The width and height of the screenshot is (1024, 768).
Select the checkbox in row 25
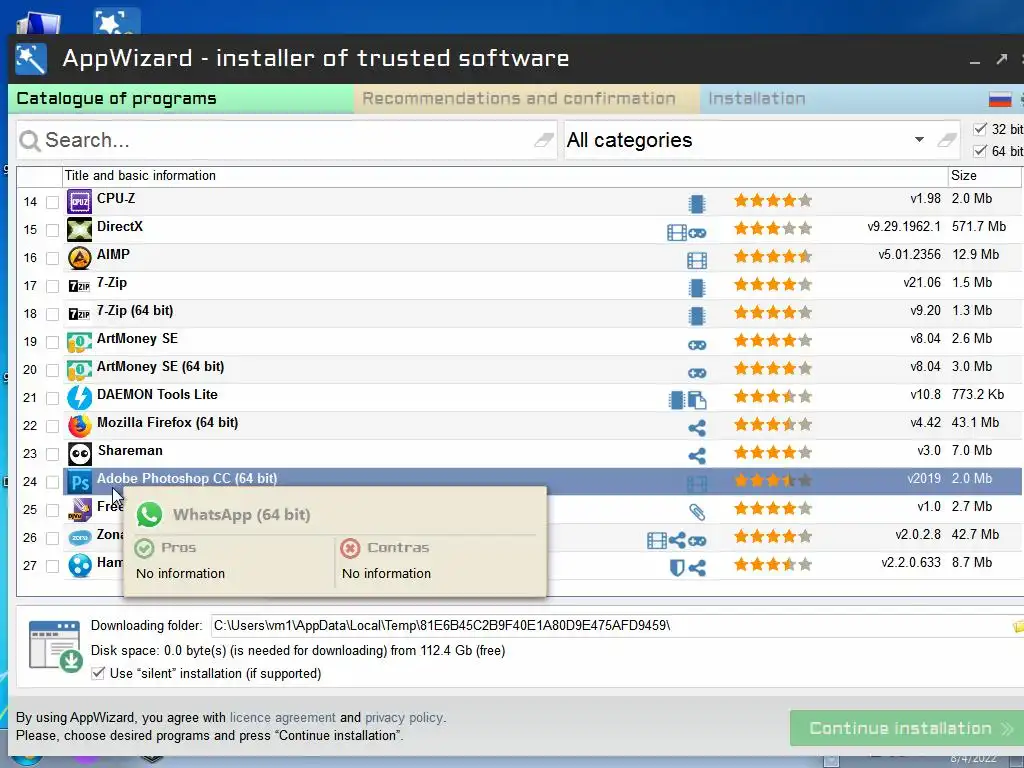(52, 510)
